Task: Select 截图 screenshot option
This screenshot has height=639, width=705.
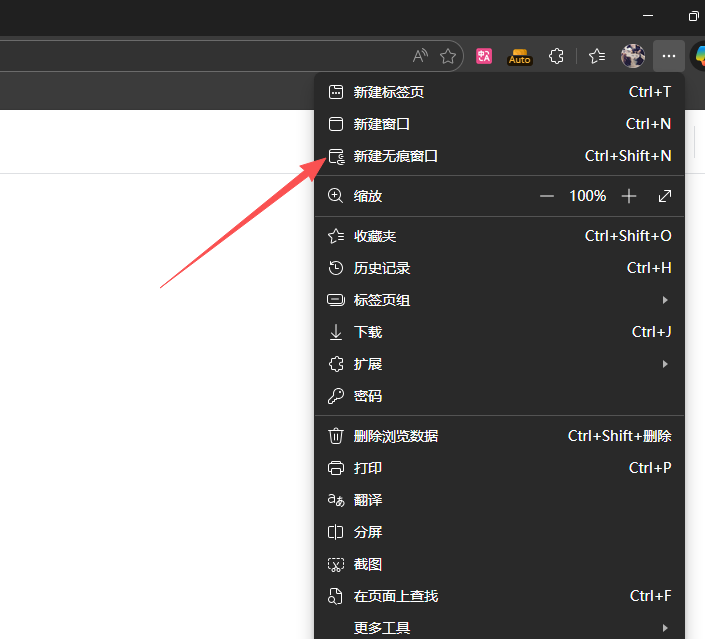Action: (x=368, y=564)
